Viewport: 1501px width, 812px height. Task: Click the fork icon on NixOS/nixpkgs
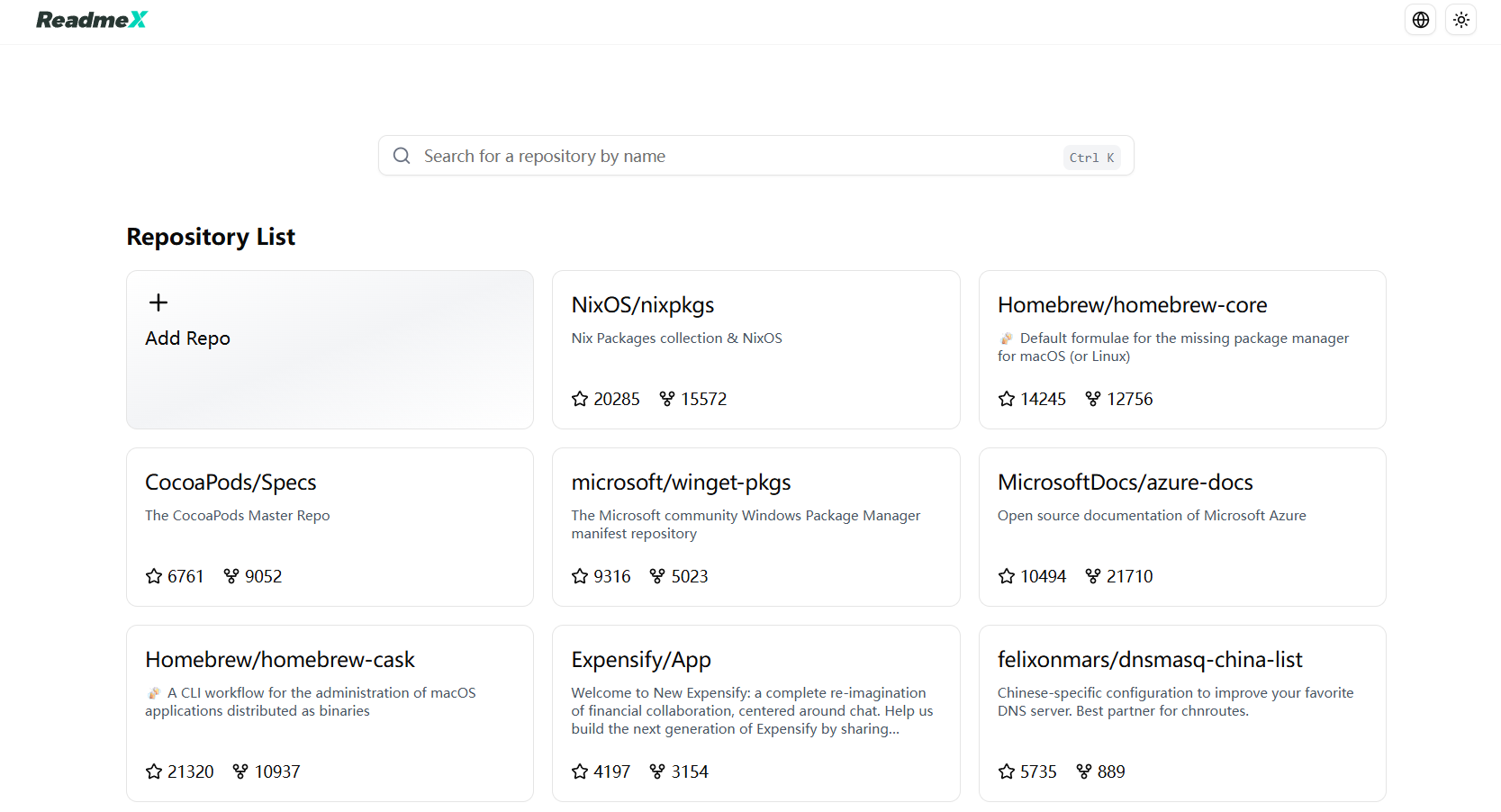[667, 399]
